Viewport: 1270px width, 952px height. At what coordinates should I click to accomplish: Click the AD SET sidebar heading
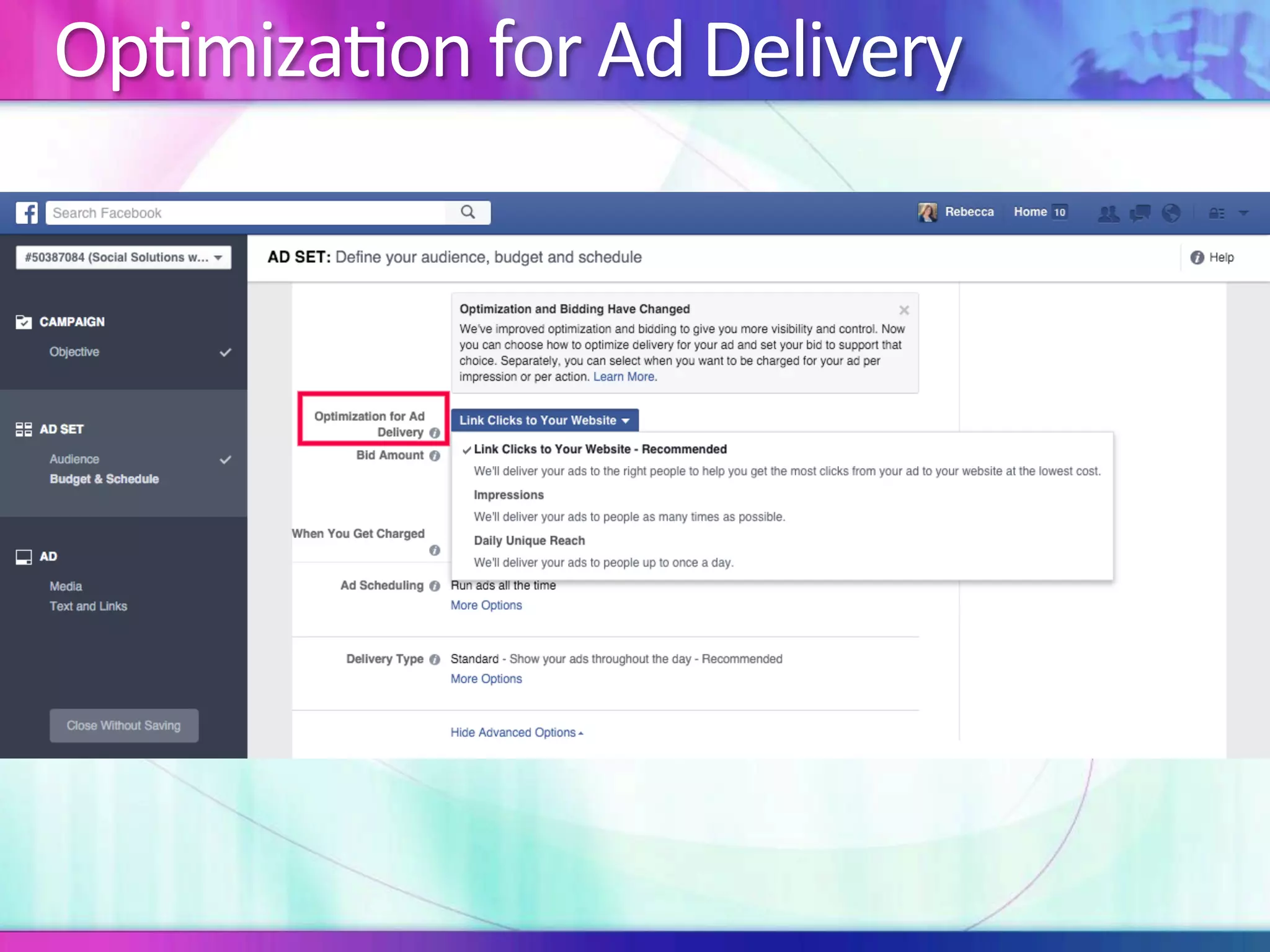(61, 429)
